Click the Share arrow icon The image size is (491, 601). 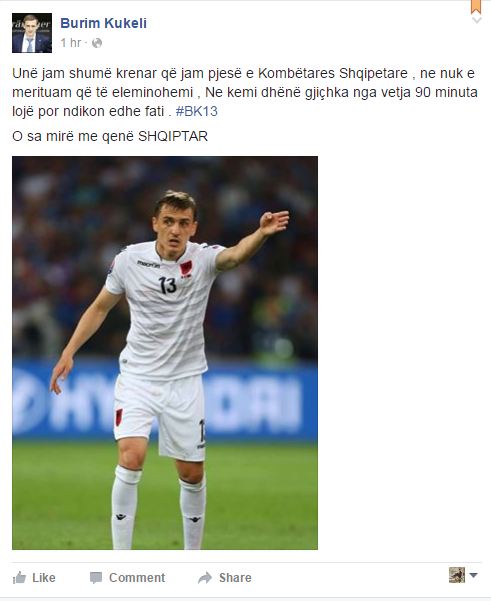tap(205, 578)
